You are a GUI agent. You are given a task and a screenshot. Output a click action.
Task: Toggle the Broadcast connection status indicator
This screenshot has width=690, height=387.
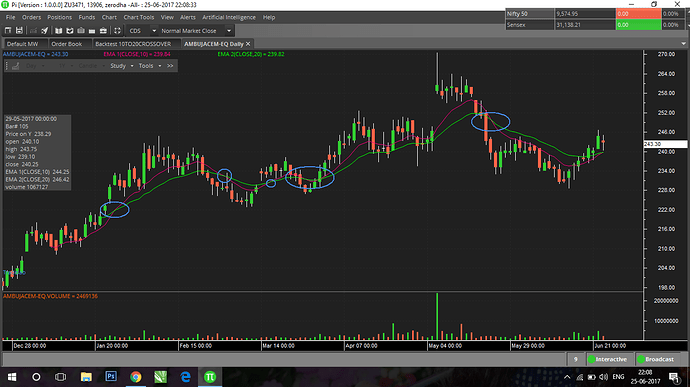(x=656, y=359)
